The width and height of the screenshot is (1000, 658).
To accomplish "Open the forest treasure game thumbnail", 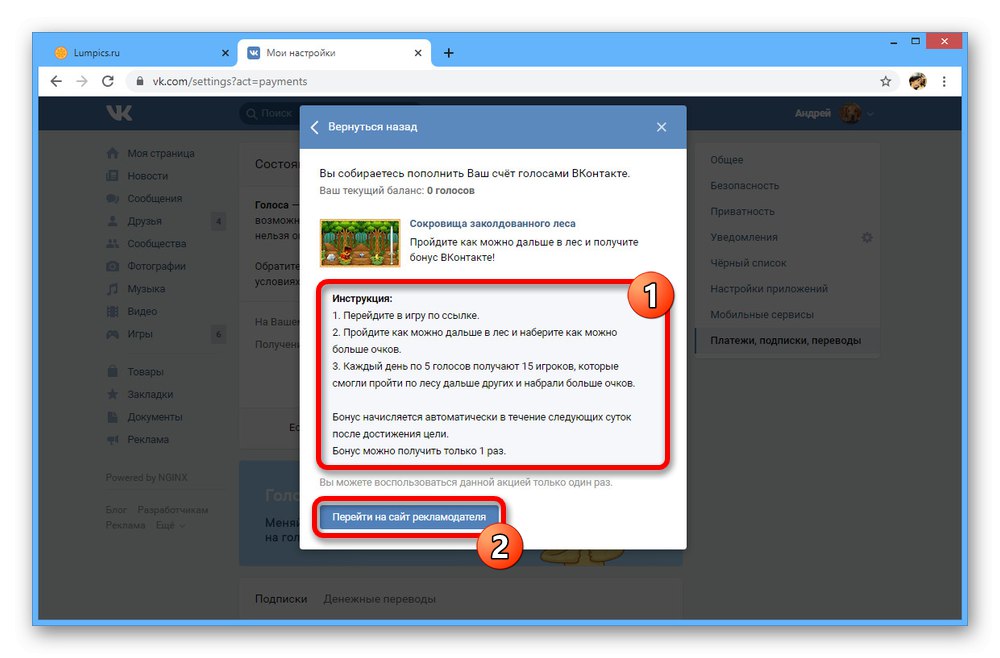I will (x=360, y=242).
